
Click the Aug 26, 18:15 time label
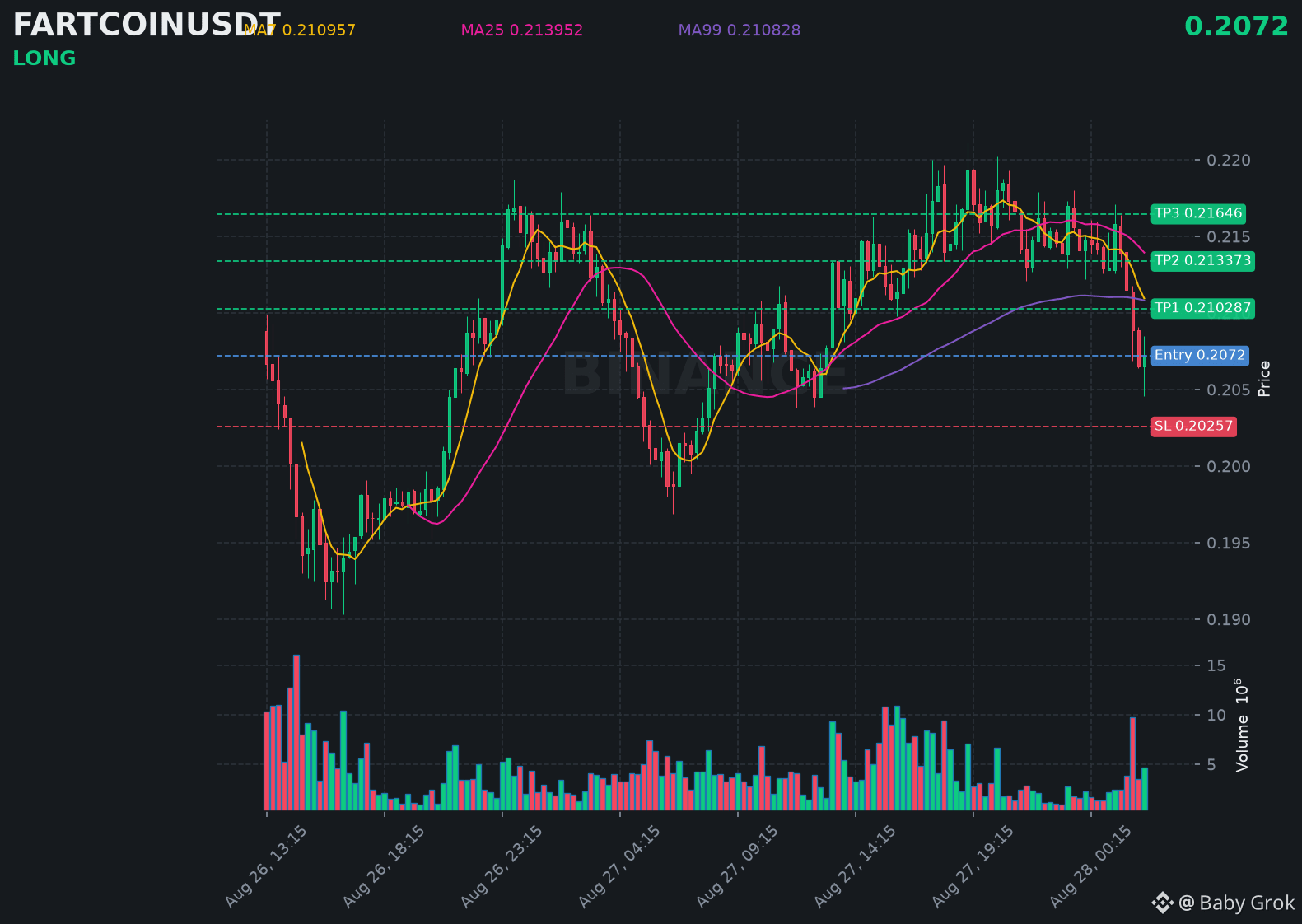point(384,867)
